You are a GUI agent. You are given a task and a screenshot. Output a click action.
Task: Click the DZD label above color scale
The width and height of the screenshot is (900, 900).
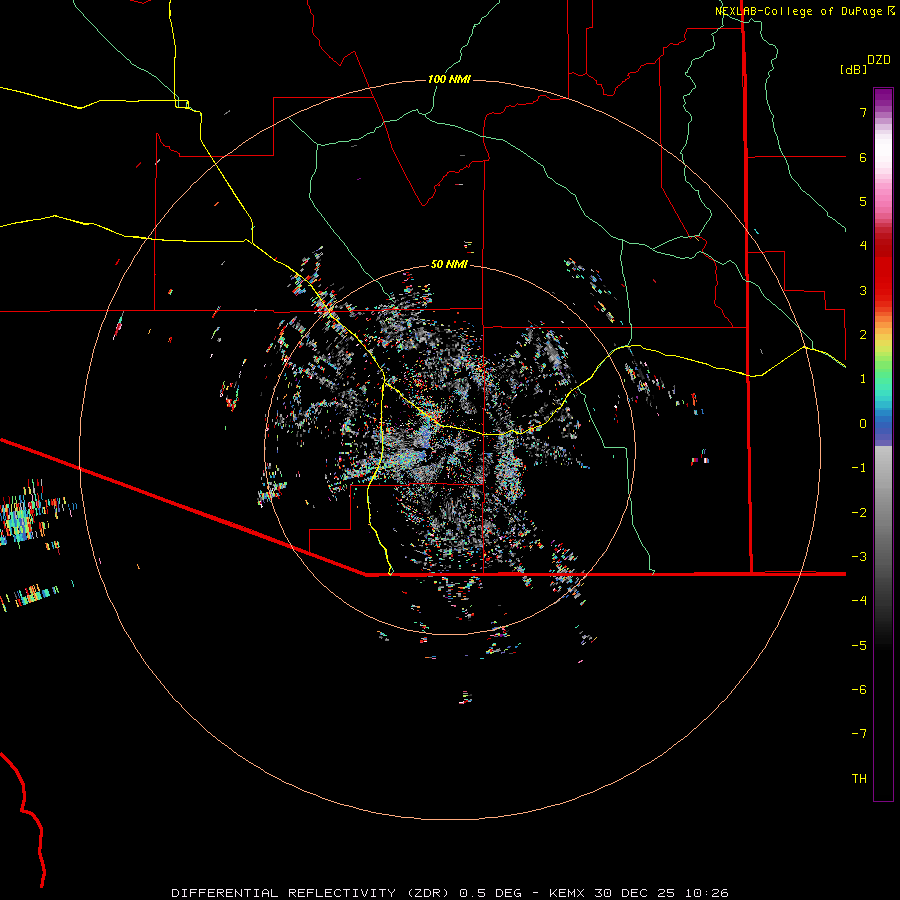[878, 60]
